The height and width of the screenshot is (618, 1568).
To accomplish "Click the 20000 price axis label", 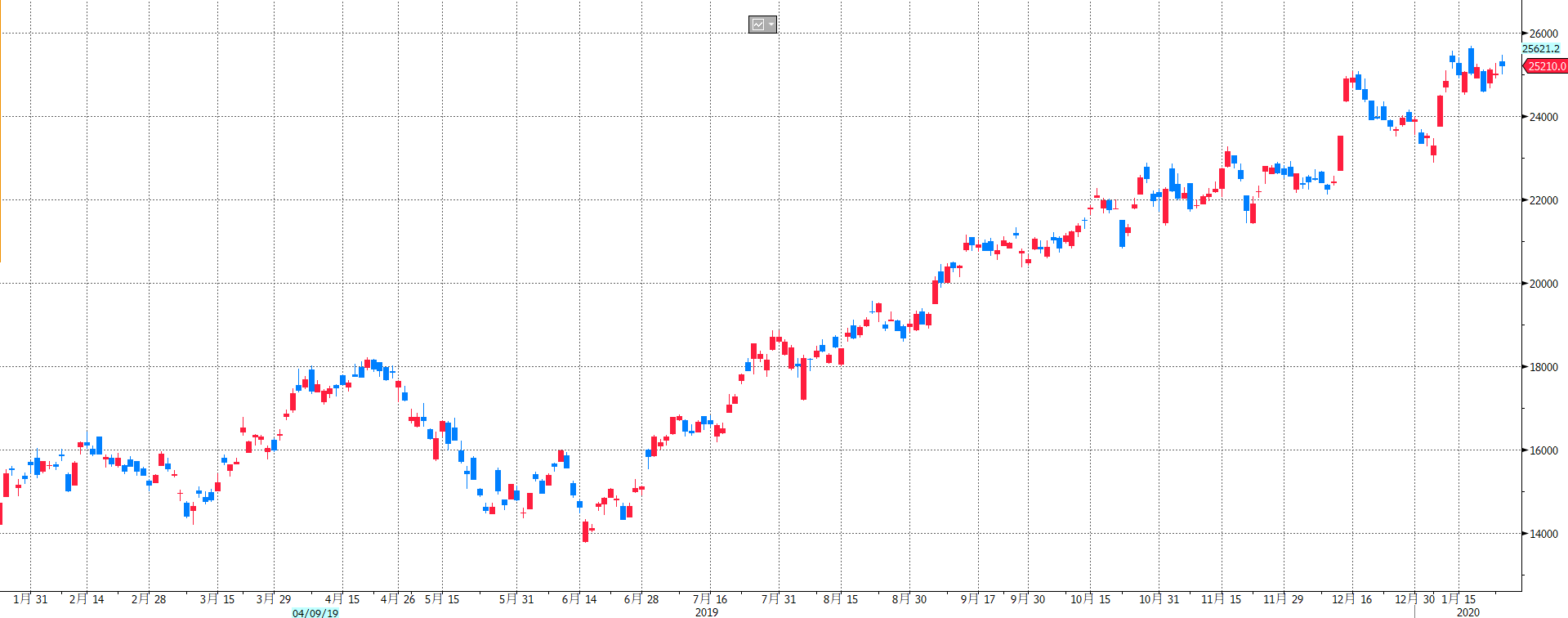I will 1543,284.
